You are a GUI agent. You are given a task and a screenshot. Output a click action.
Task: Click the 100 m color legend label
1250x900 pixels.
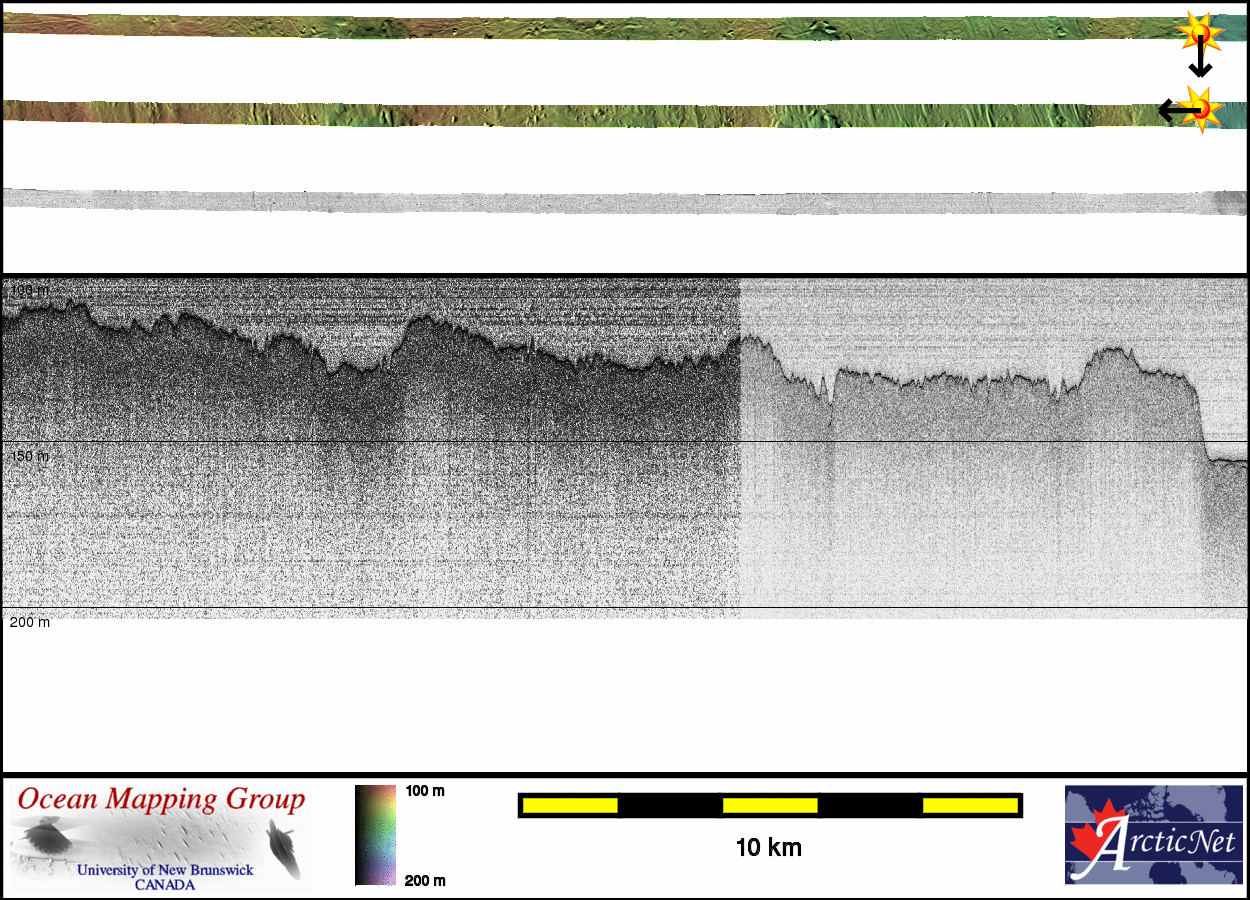tap(425, 791)
